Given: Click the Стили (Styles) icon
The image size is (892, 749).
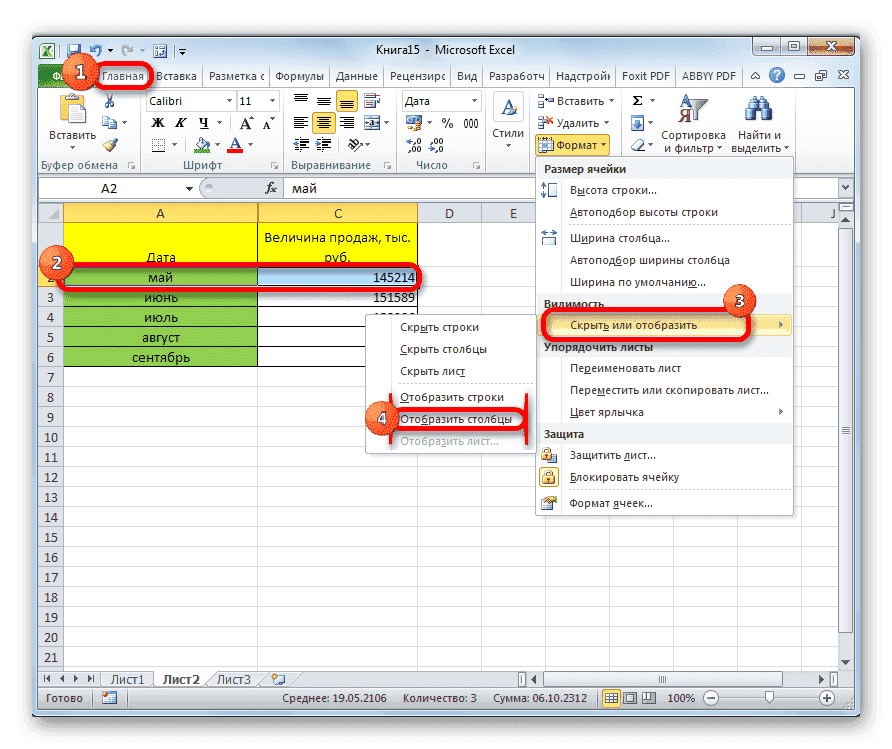Looking at the screenshot, I should (508, 108).
